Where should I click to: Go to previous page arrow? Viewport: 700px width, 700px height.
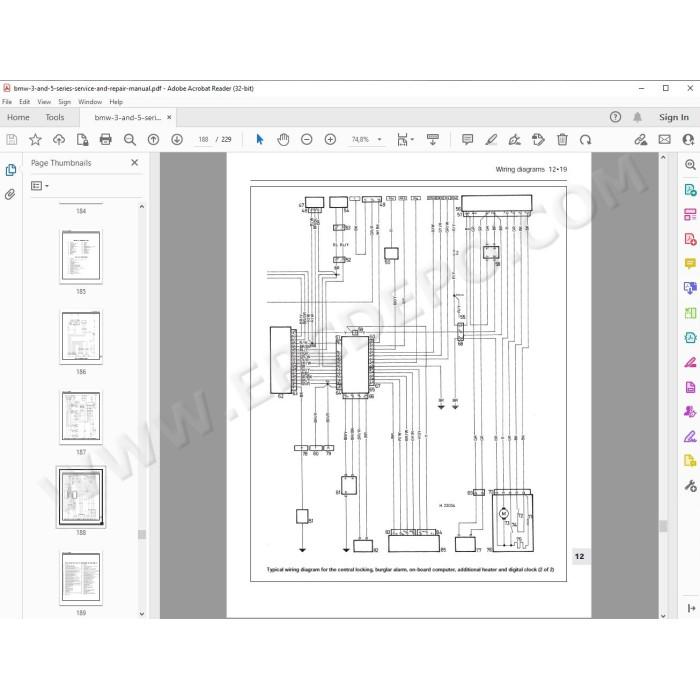tap(153, 140)
